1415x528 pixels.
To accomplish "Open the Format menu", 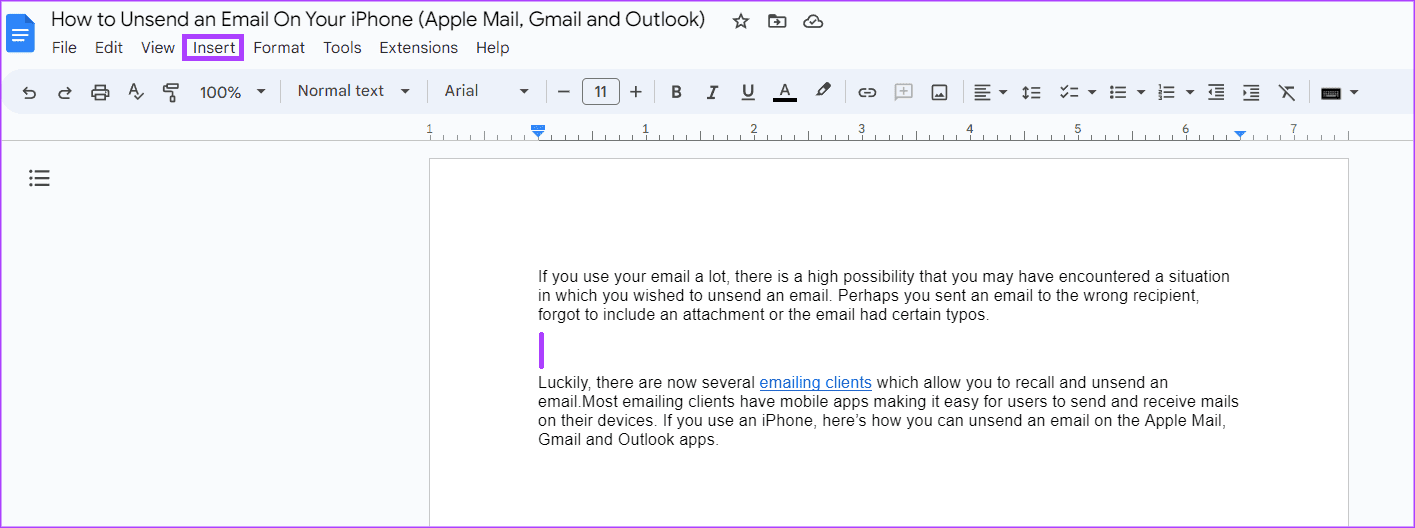I will tap(279, 48).
